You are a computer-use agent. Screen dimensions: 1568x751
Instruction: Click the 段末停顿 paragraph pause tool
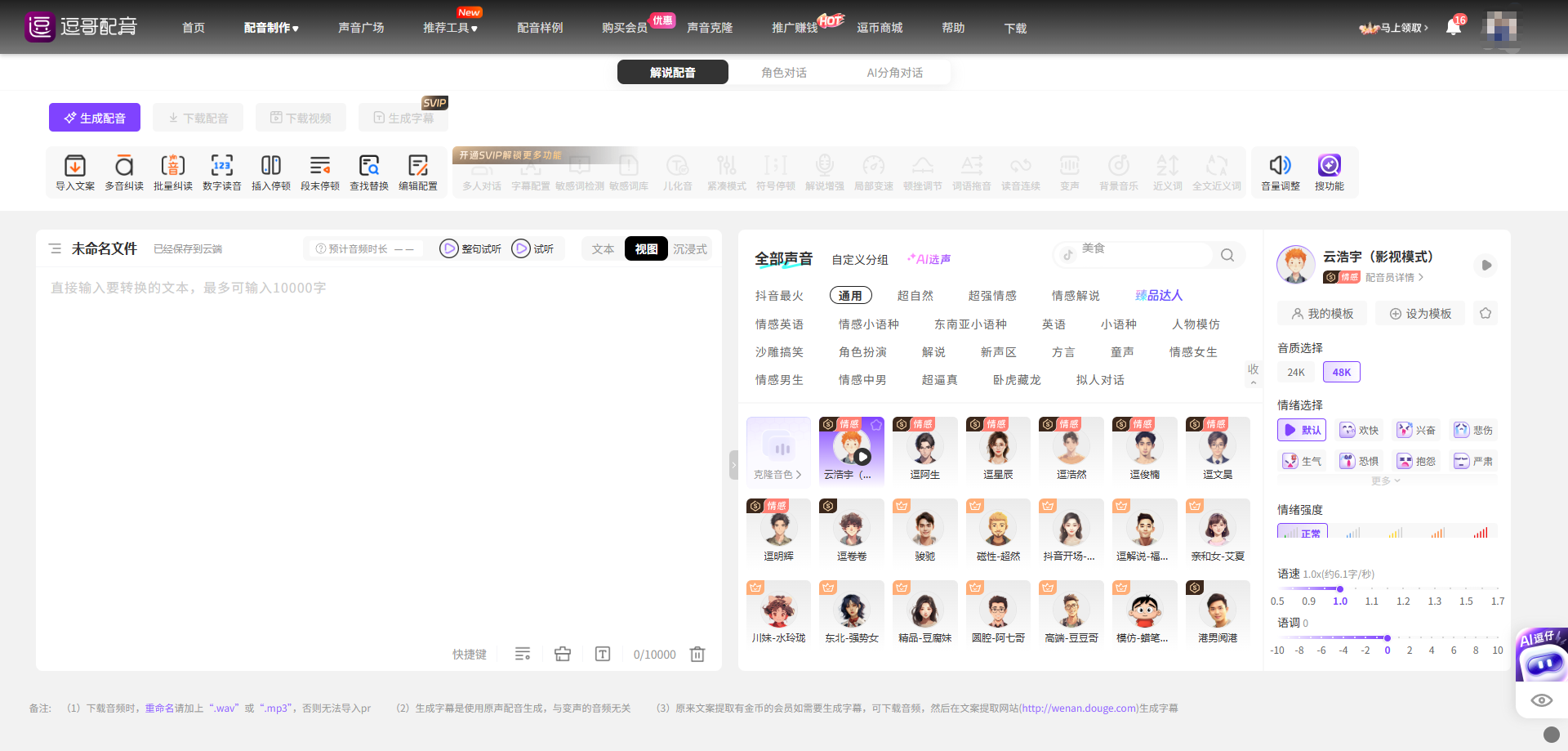tap(320, 172)
